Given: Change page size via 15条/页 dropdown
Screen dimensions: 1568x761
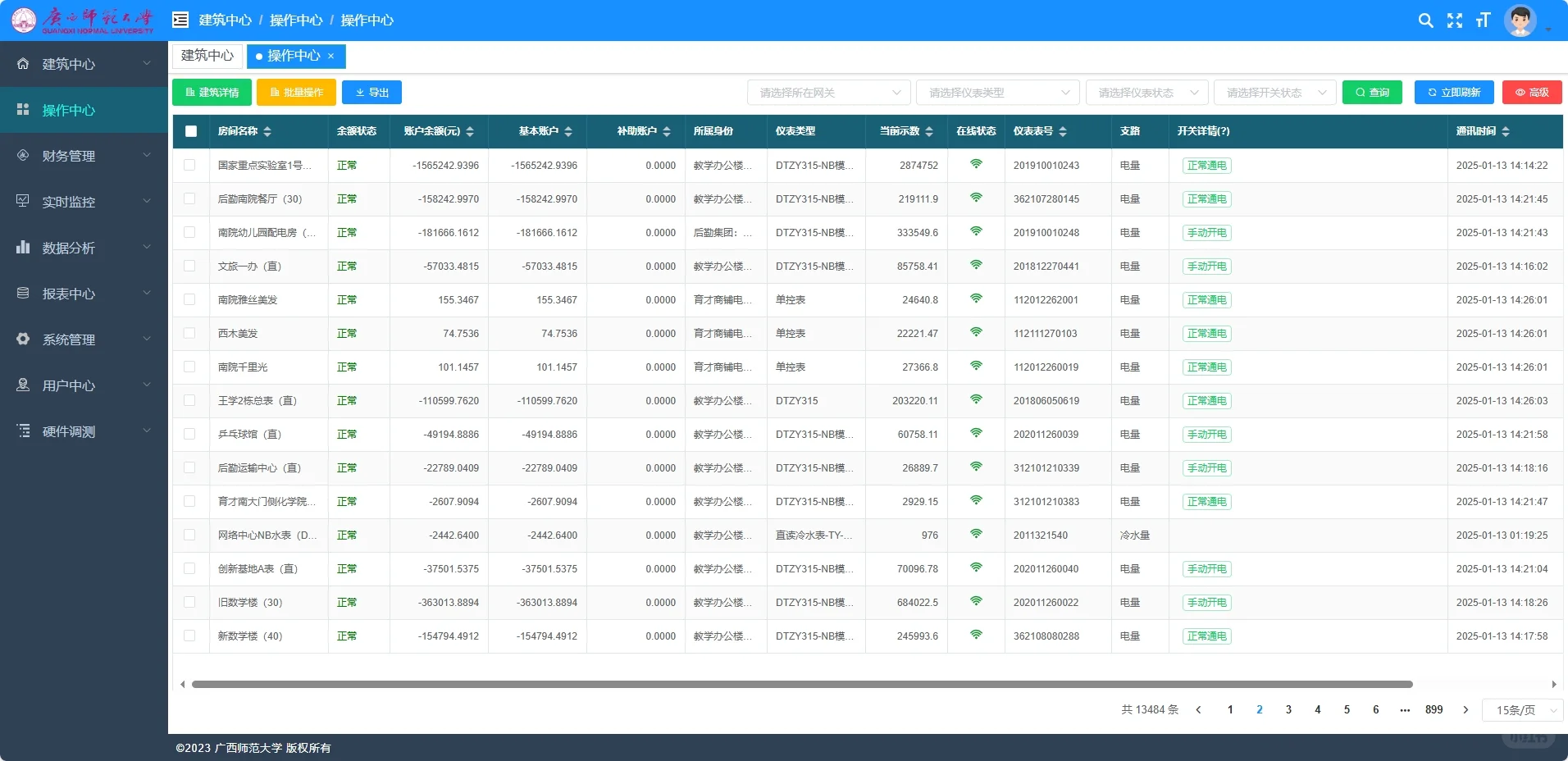Looking at the screenshot, I should (1523, 710).
